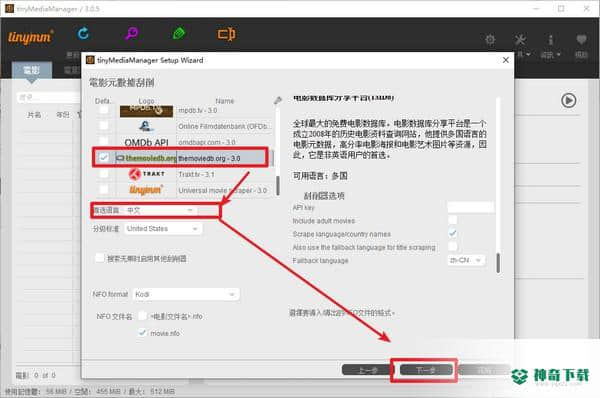Check the default box for omdbapi.com
The height and width of the screenshot is (398, 600).
pyautogui.click(x=103, y=142)
